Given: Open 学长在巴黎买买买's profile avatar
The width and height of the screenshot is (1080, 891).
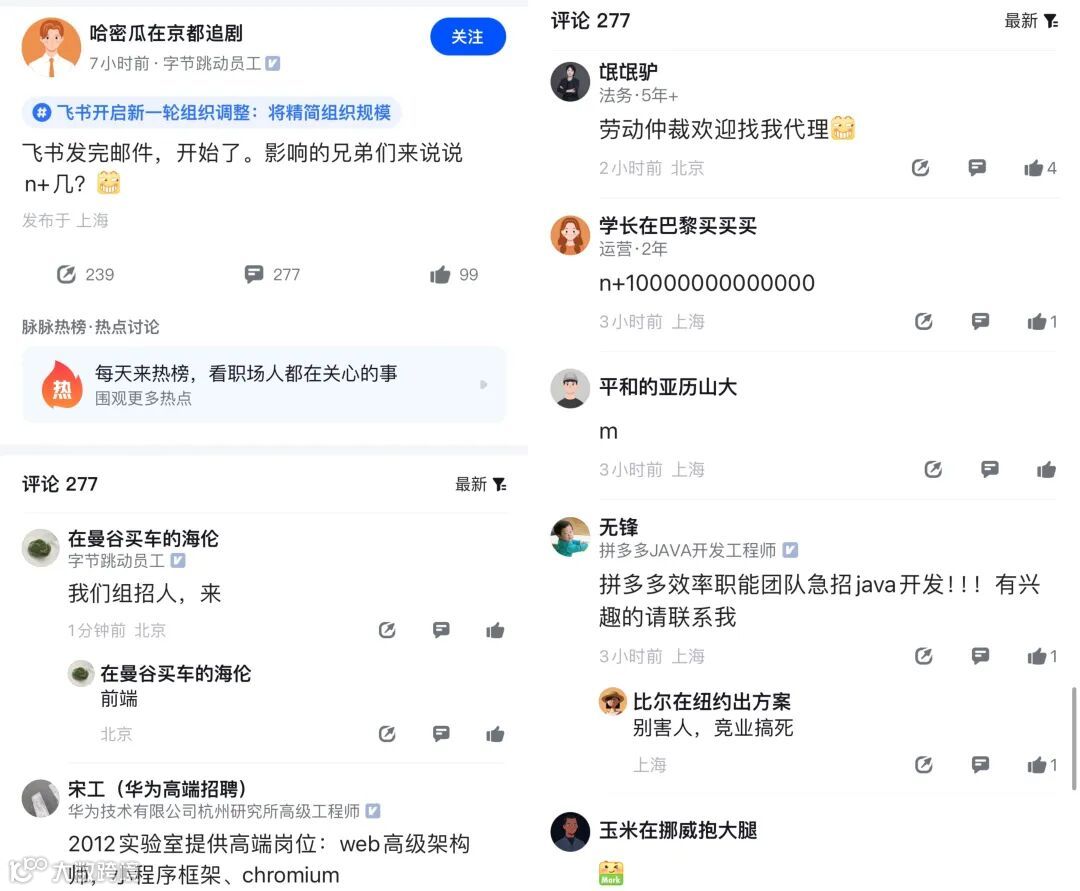Looking at the screenshot, I should coord(570,235).
